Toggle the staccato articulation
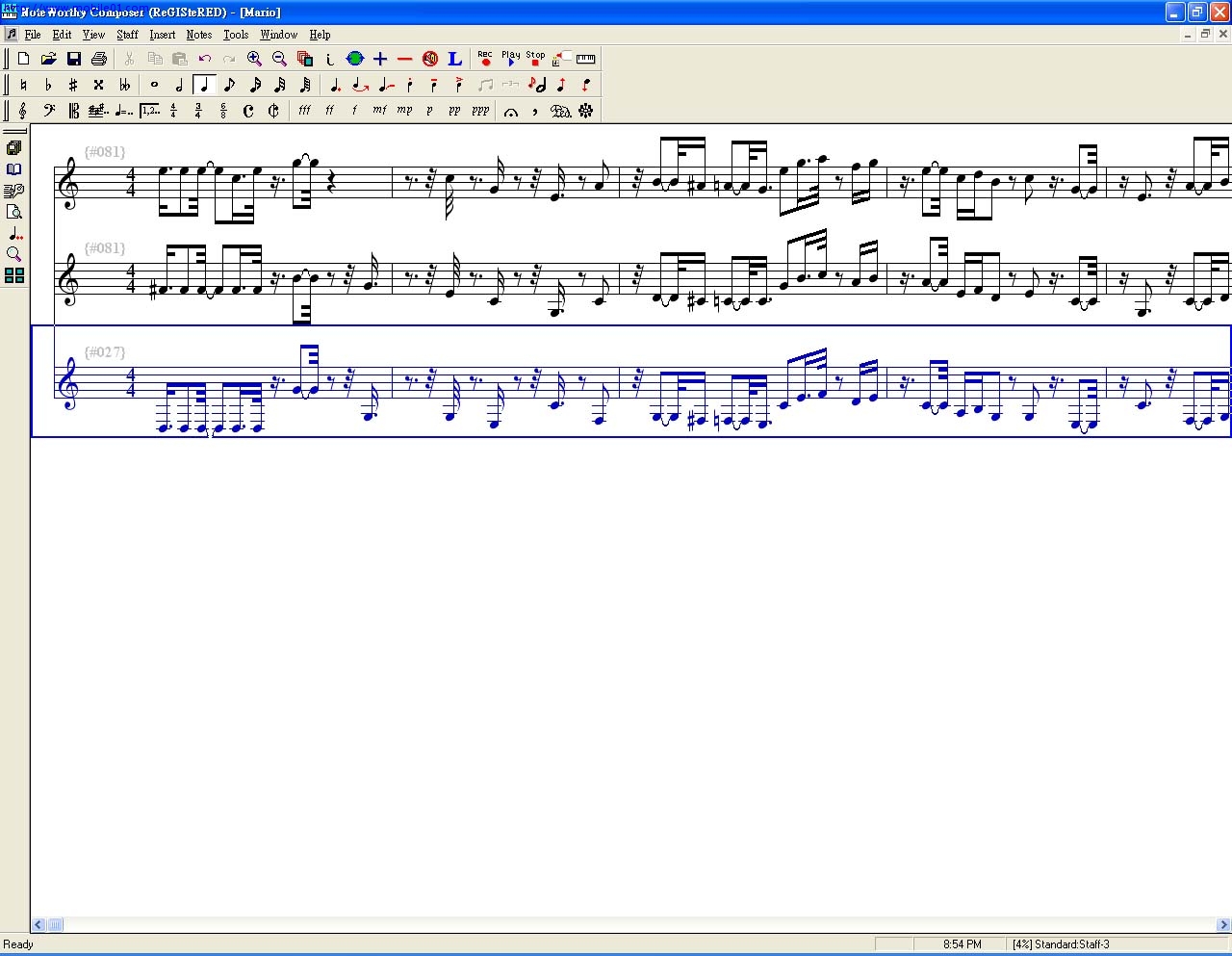This screenshot has width=1232, height=956. pyautogui.click(x=410, y=85)
